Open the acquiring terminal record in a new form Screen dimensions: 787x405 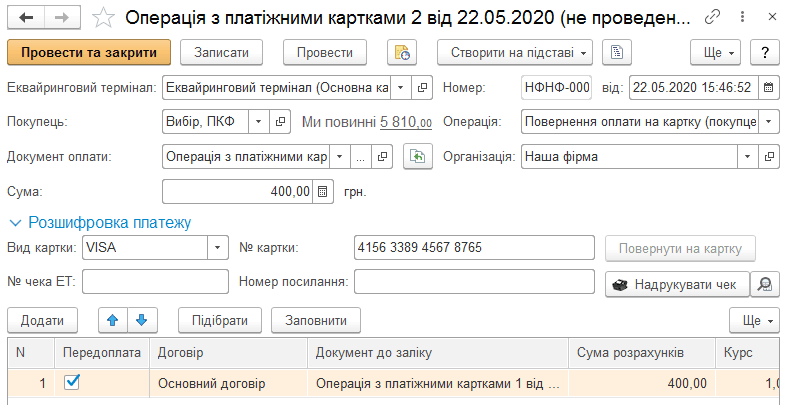(422, 88)
